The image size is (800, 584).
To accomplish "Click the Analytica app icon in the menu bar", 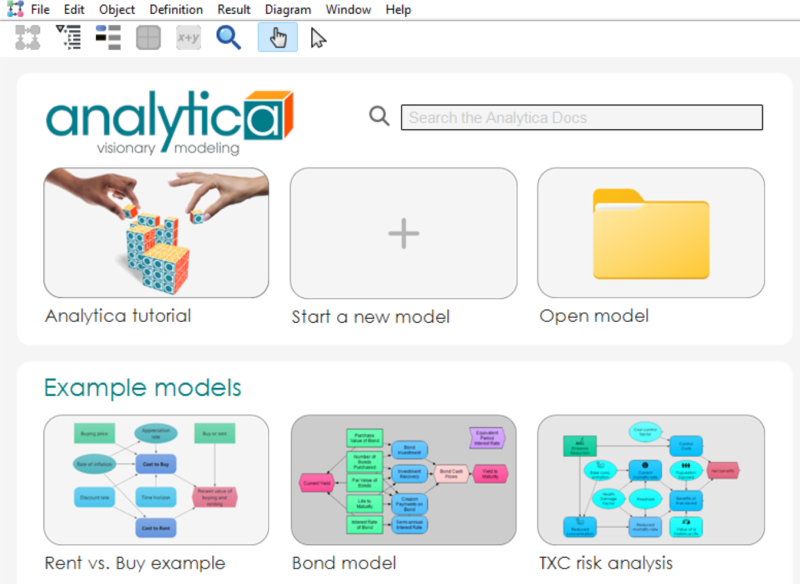I will 15,9.
